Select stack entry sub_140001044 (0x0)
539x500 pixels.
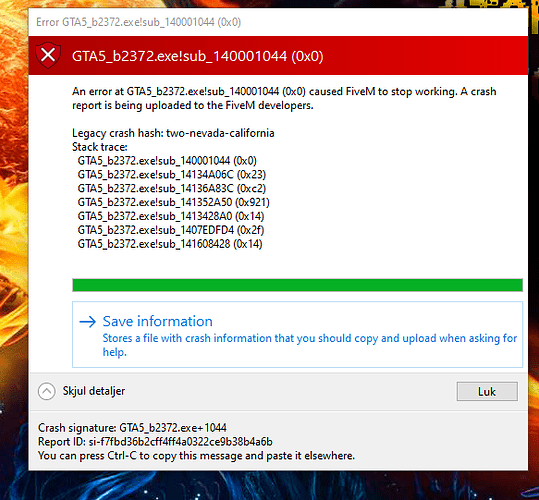click(x=167, y=161)
